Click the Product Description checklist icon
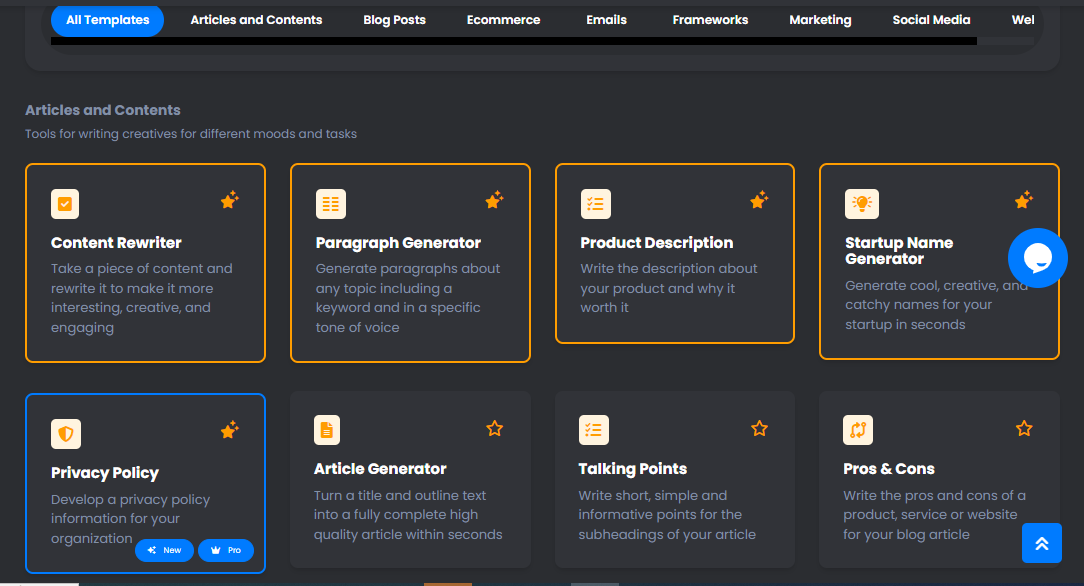 (x=595, y=204)
